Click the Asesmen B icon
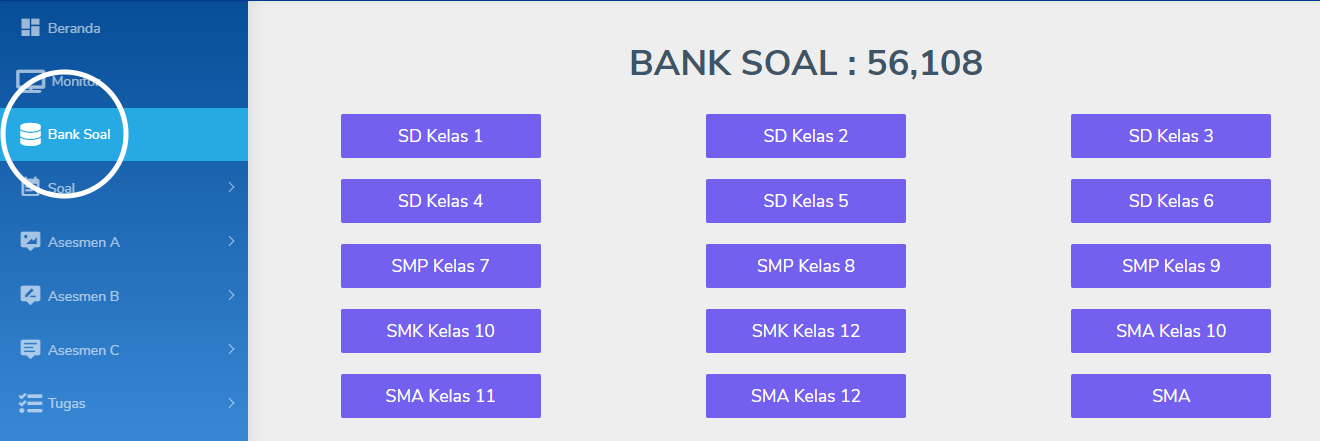 [x=30, y=295]
